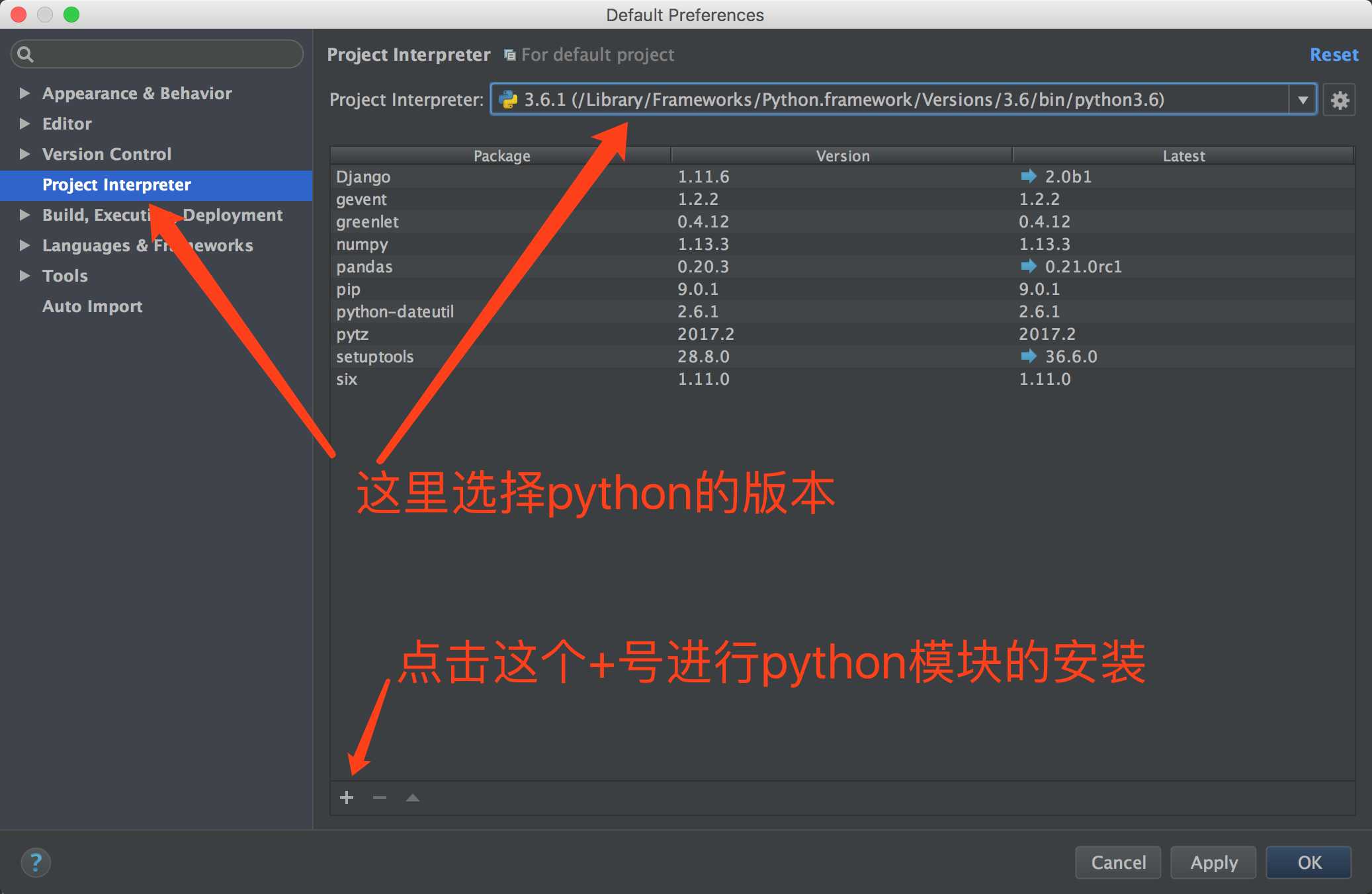1372x894 pixels.
Task: Select Auto Import in sidebar
Action: 91,306
